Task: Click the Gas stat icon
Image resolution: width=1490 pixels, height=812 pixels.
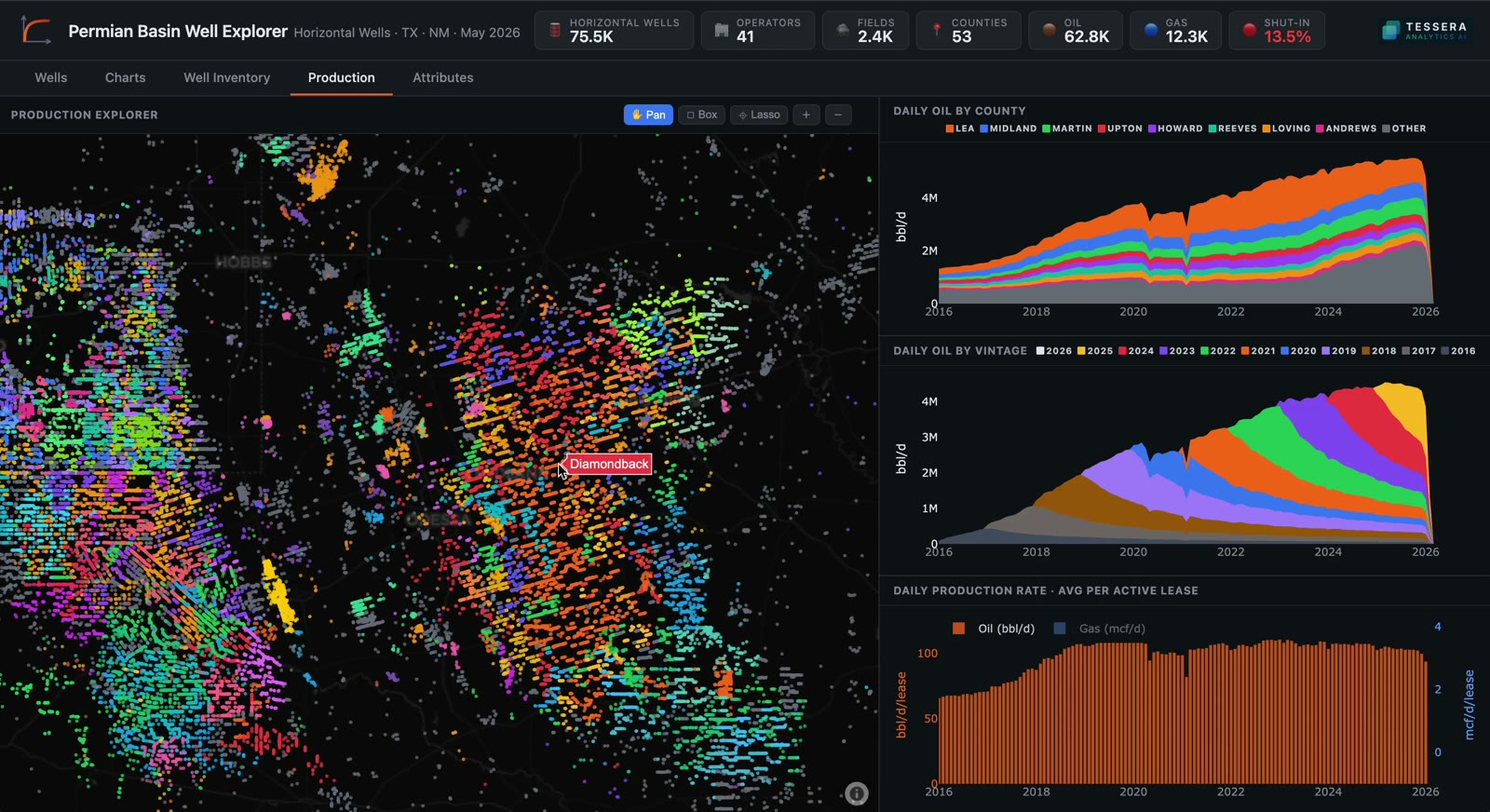Action: pyautogui.click(x=1151, y=30)
